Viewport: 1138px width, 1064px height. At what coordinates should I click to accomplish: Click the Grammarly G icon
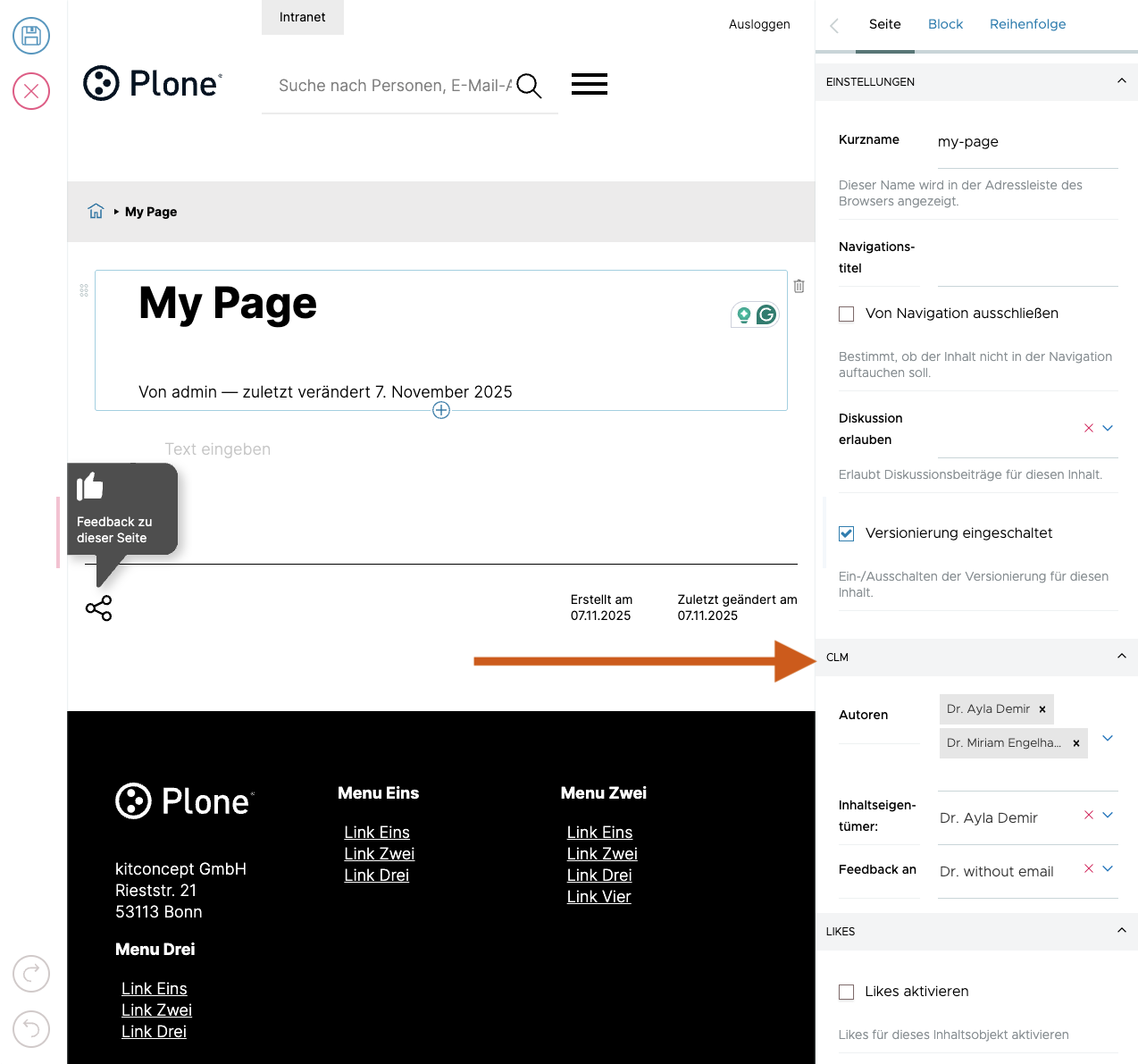766,314
